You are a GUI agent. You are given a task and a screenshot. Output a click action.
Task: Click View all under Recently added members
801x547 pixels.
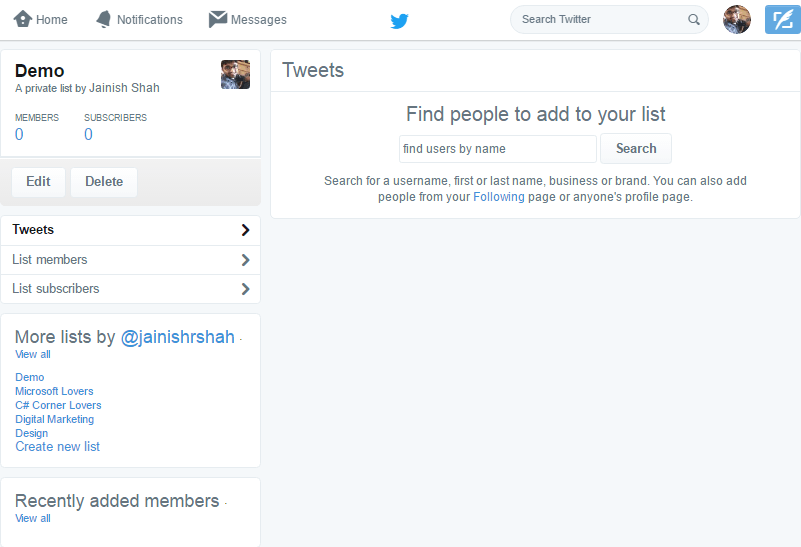pos(33,518)
